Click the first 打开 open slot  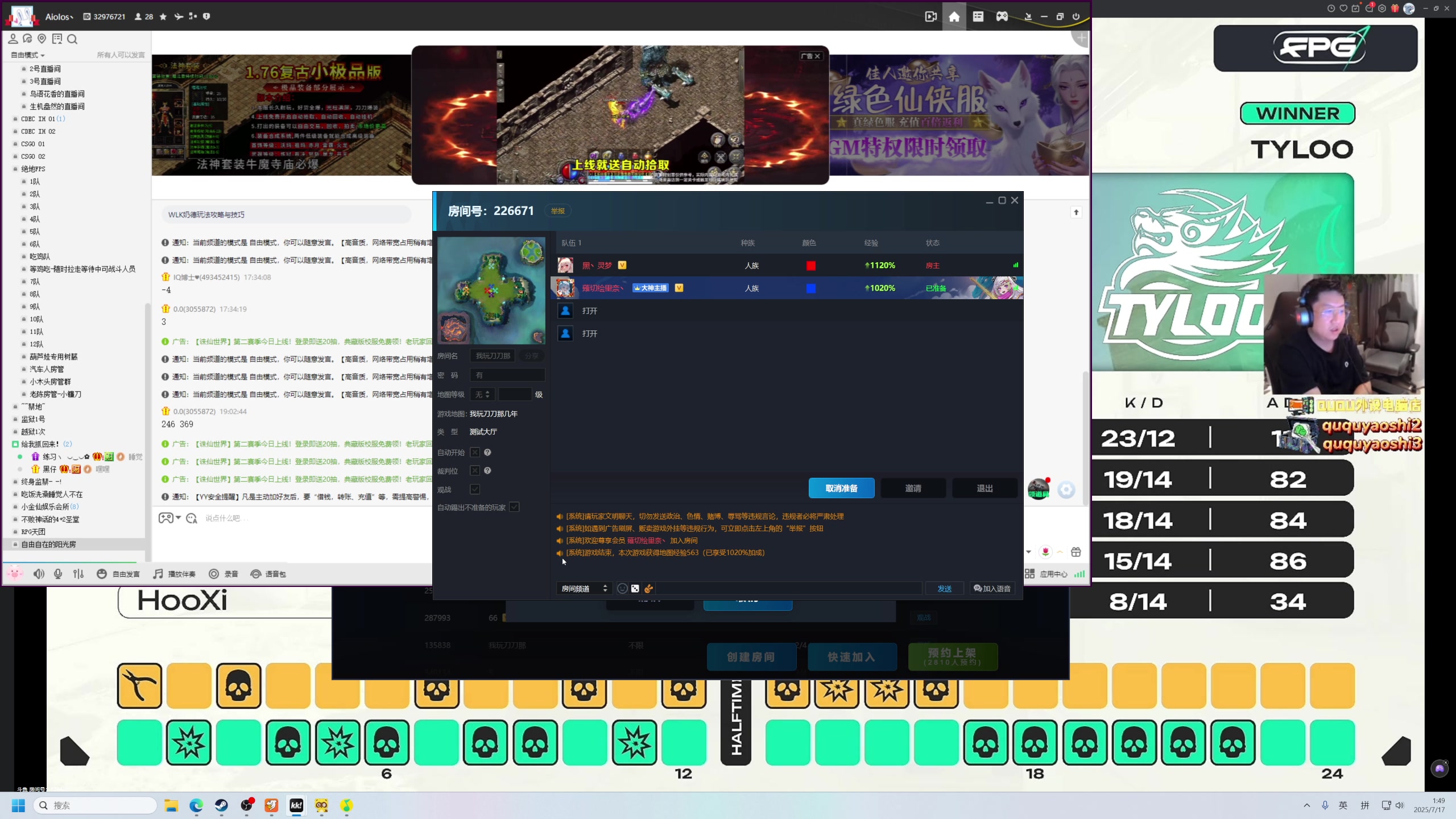click(590, 311)
